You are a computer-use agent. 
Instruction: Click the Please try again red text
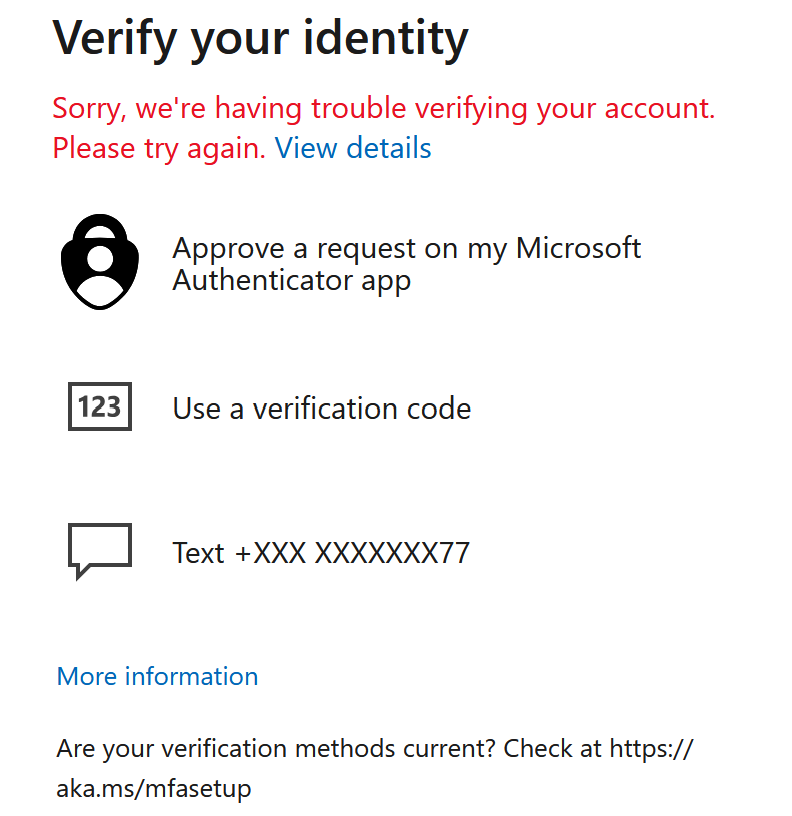(159, 149)
